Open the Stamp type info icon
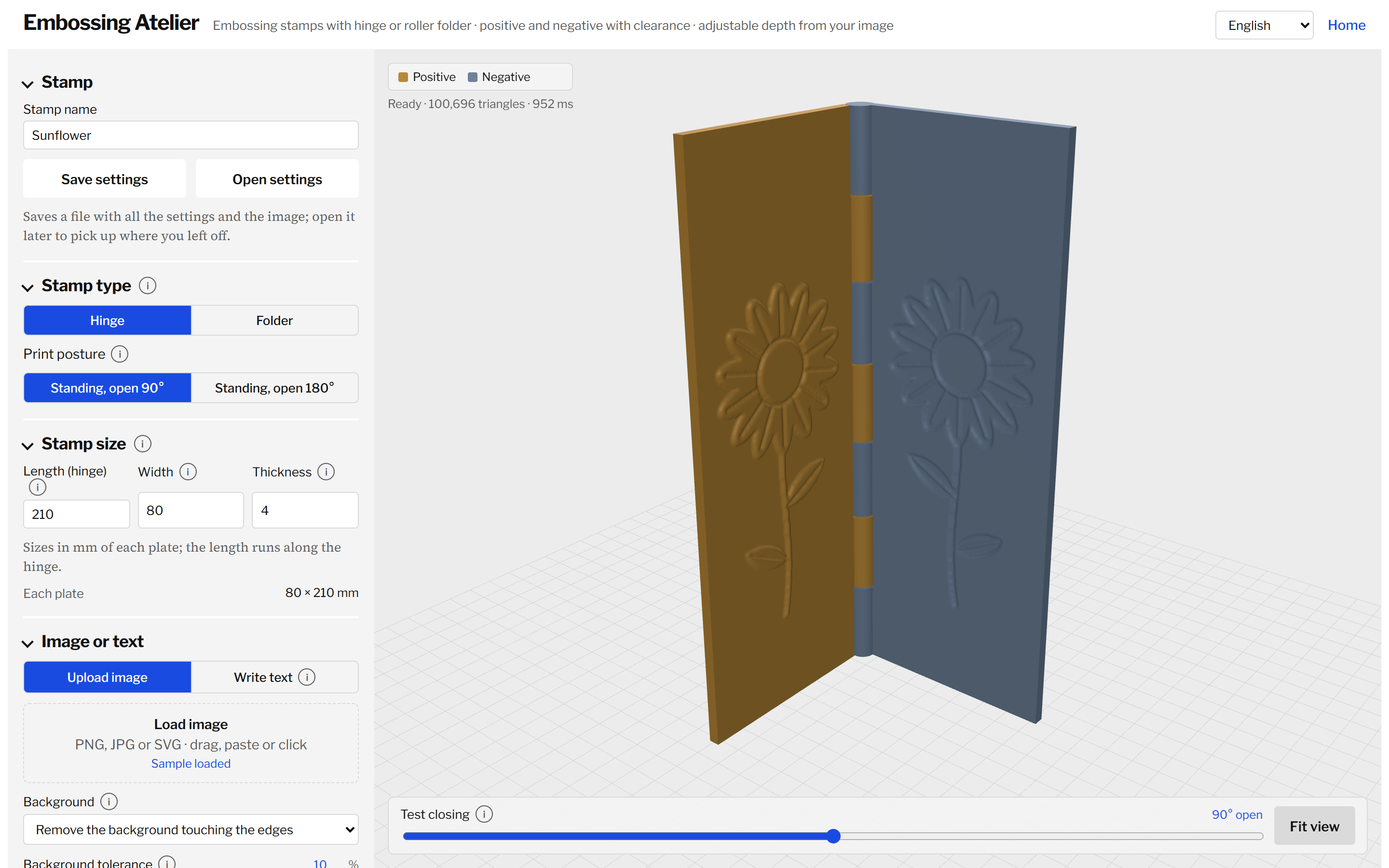Viewport: 1389px width, 868px height. [148, 285]
